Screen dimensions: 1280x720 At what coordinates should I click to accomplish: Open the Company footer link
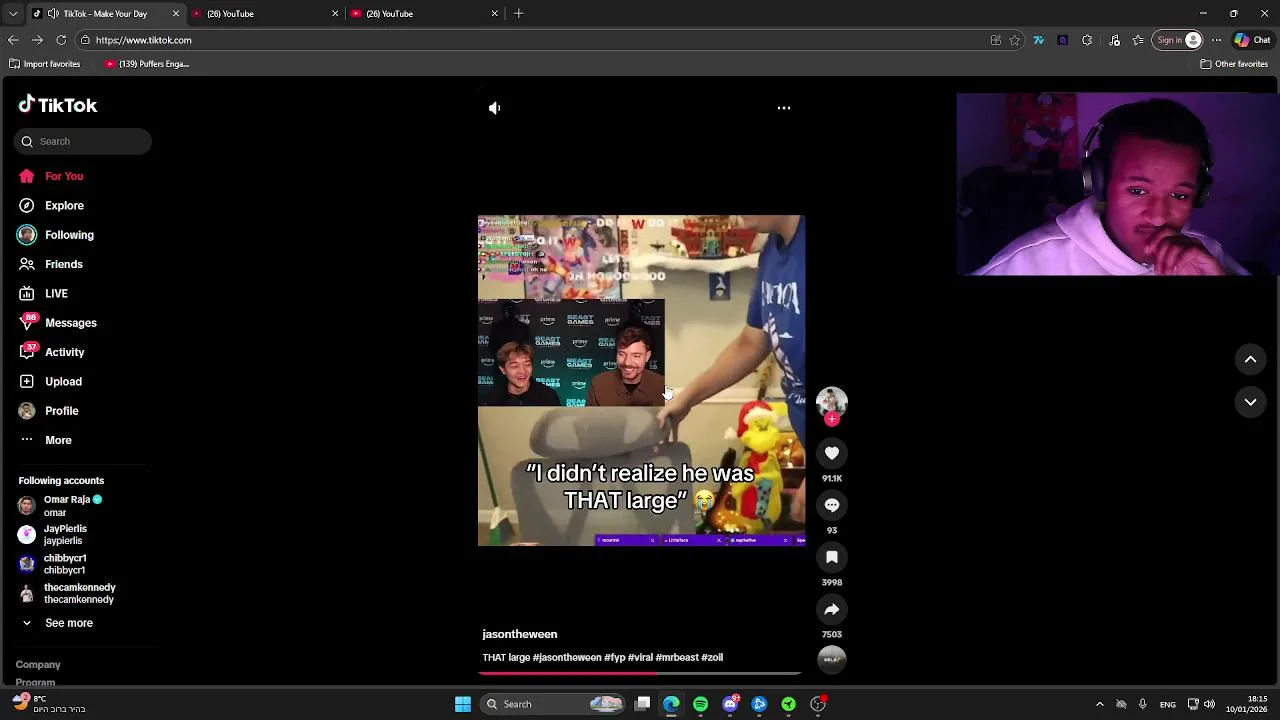point(38,665)
